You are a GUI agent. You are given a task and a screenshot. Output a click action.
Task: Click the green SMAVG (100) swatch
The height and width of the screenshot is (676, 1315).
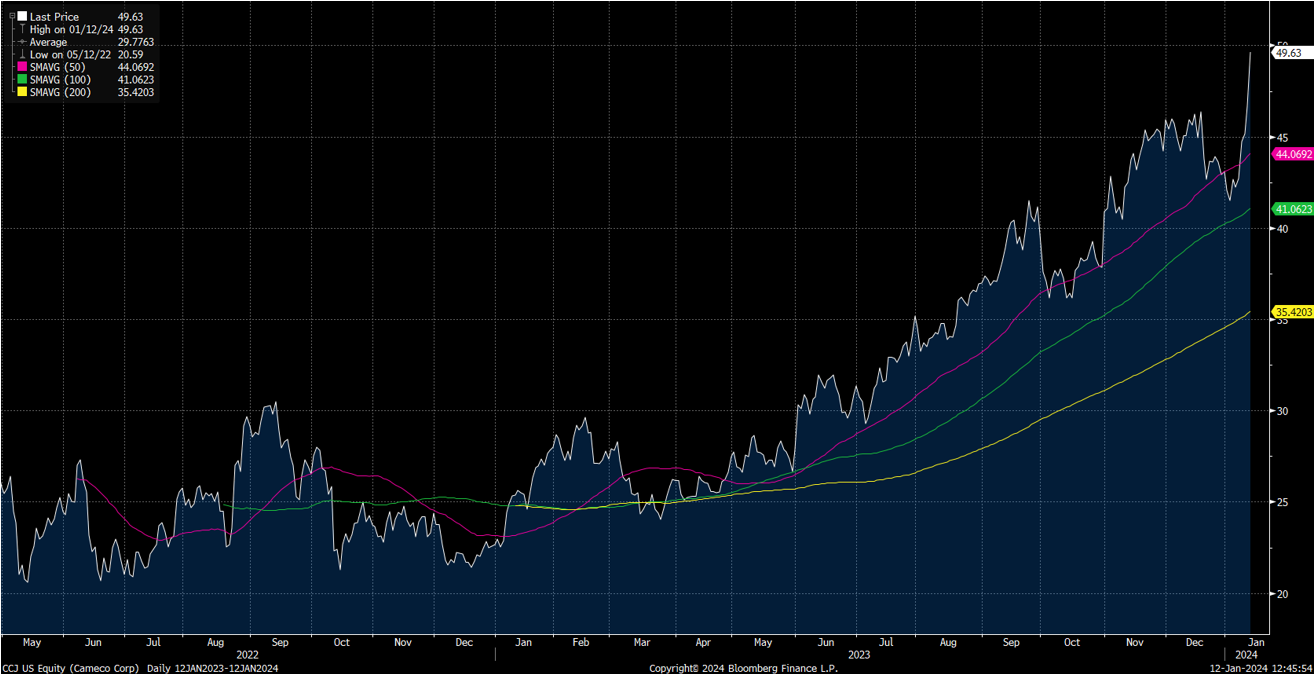click(x=22, y=79)
